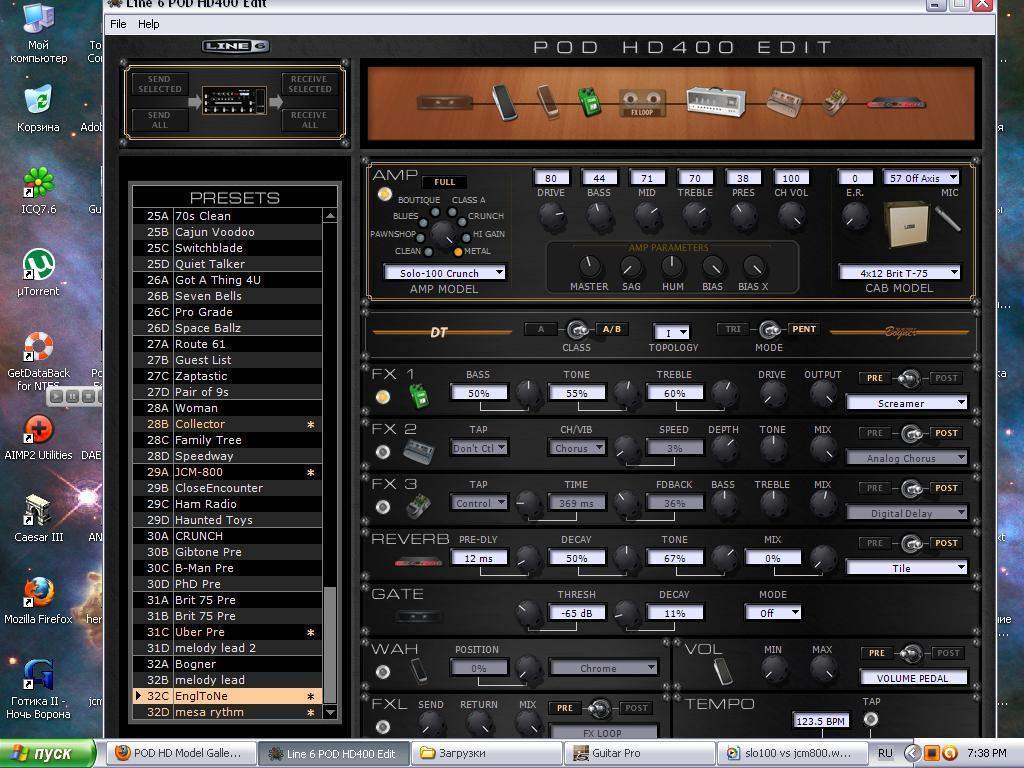1024x768 pixels.
Task: Click the Send Selected button
Action: [x=160, y=84]
